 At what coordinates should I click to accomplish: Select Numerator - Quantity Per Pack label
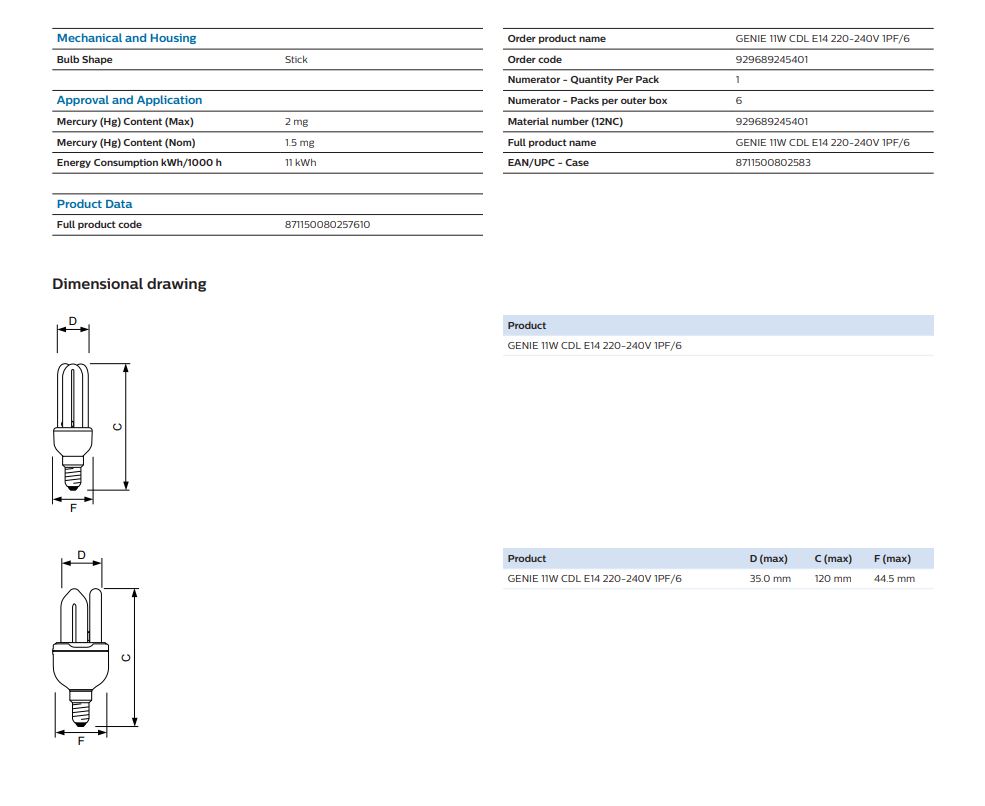pos(583,80)
